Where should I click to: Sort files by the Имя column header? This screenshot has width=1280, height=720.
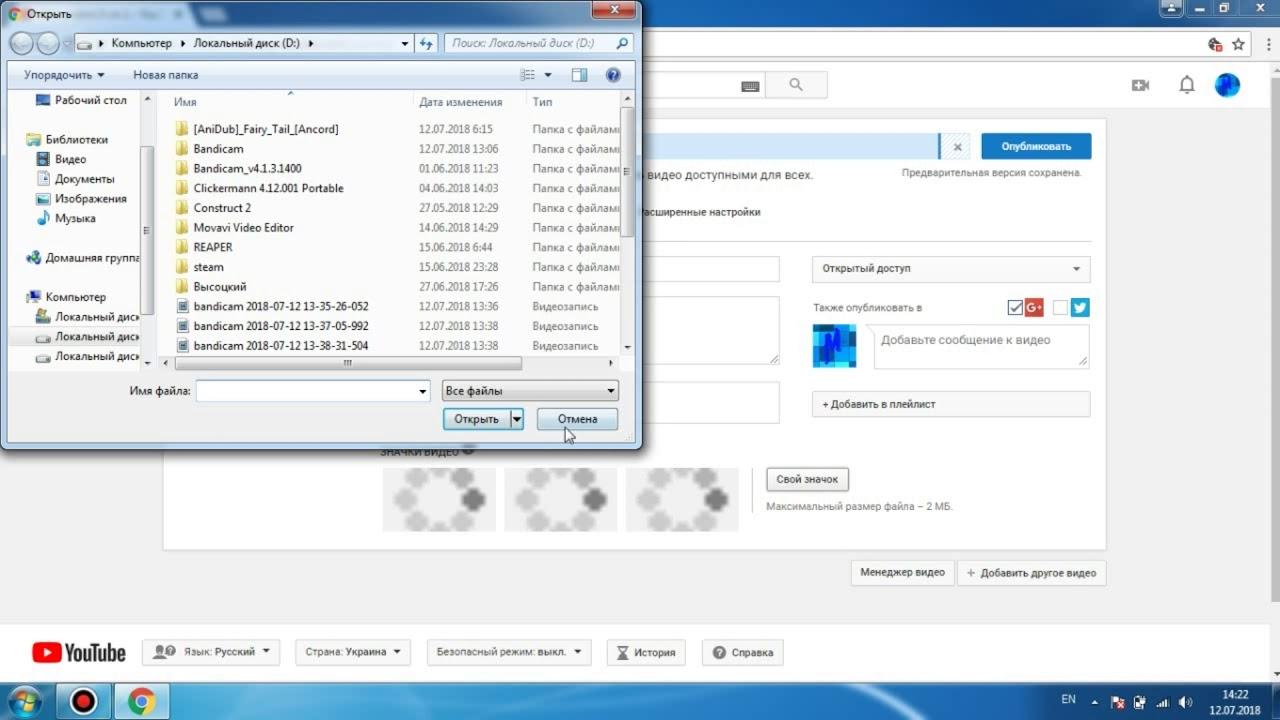[185, 102]
